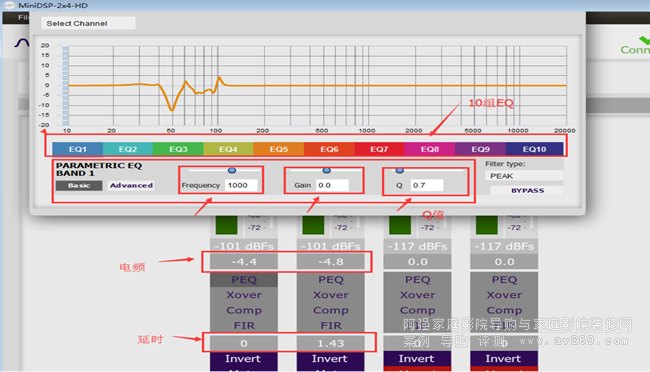The image size is (650, 372).
Task: Click the Frequency input field showing 1000
Action: pos(241,185)
